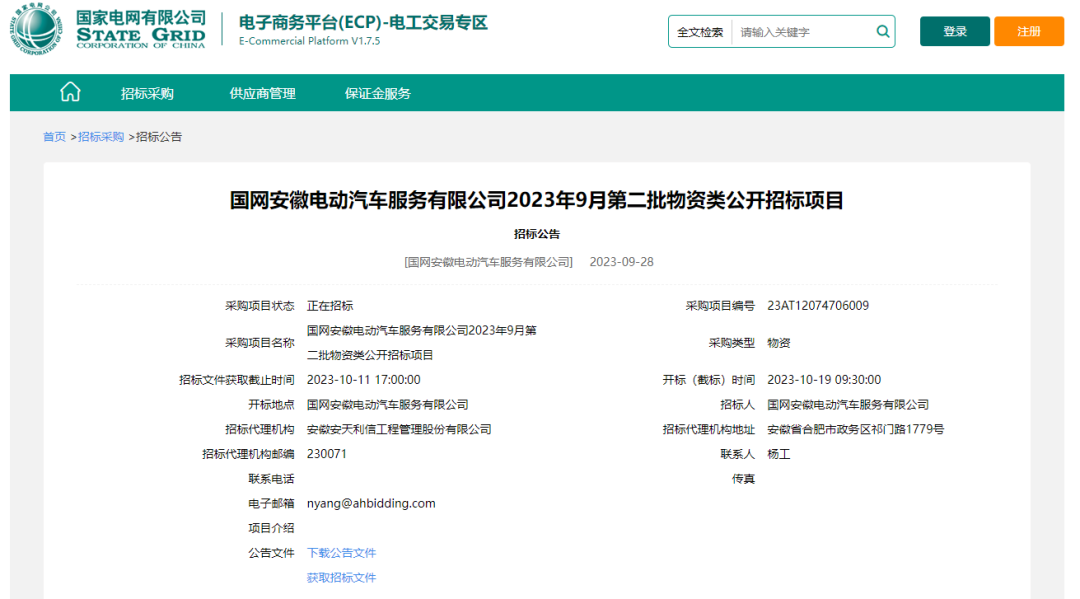Click 电子商务平台(ECP)-电工交易专区 platform title
This screenshot has height=599, width=1080.
pyautogui.click(x=363, y=23)
